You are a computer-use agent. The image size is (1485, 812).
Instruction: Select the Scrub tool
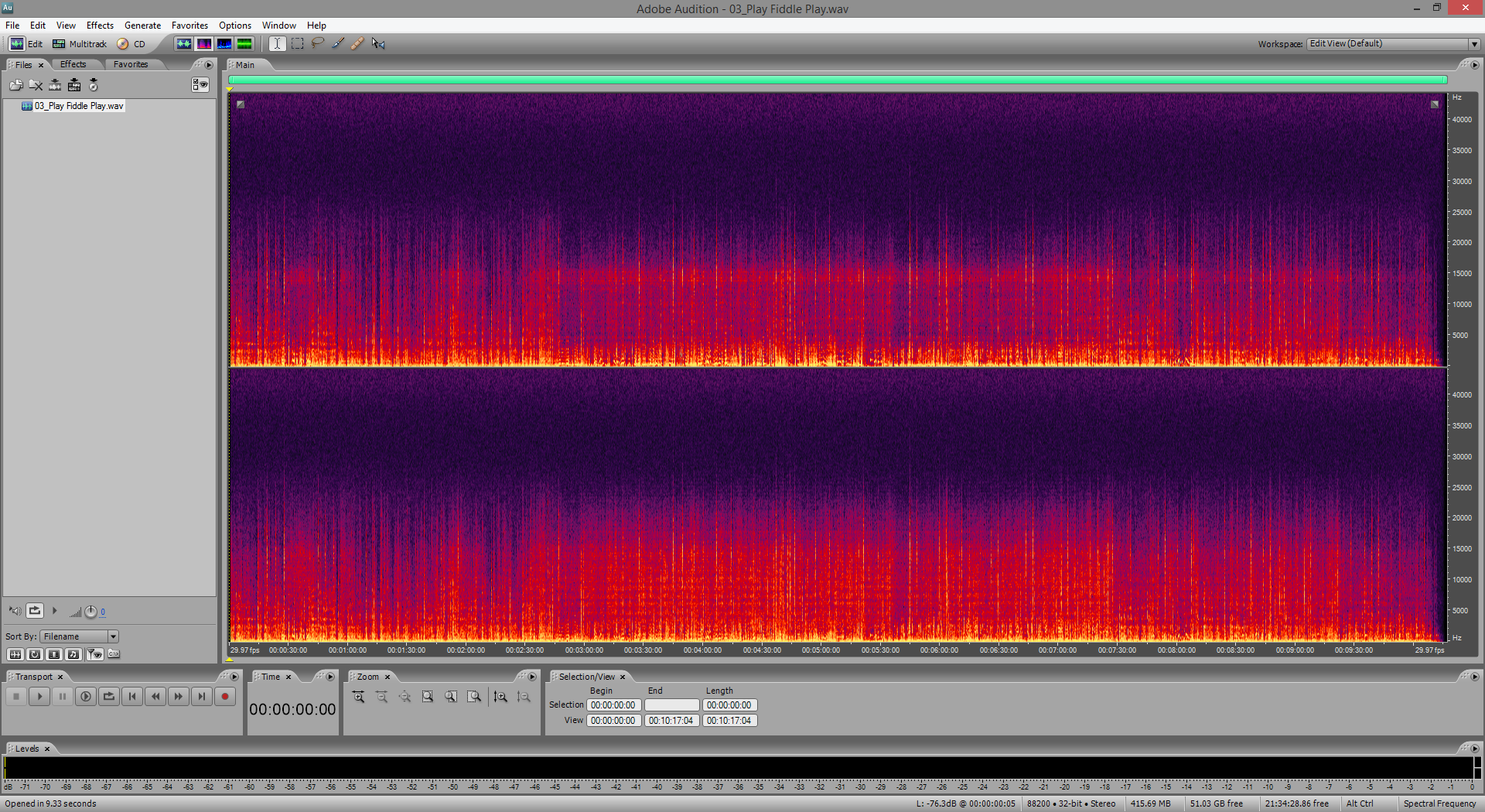pyautogui.click(x=378, y=44)
